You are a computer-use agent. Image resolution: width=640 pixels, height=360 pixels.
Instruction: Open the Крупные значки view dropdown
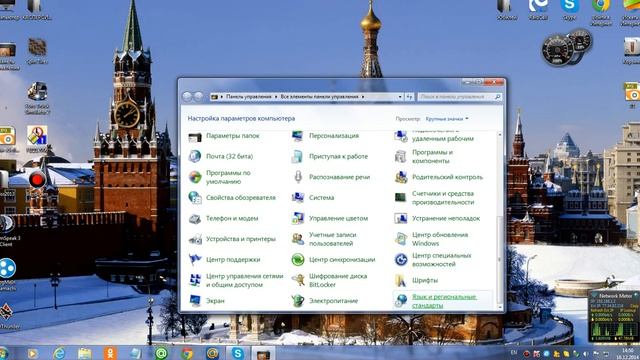[447, 119]
